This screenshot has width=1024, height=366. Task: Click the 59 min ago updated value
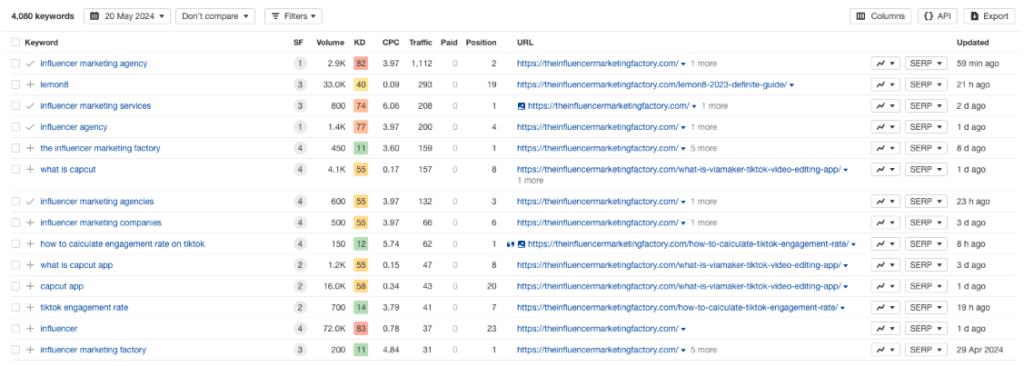click(977, 63)
